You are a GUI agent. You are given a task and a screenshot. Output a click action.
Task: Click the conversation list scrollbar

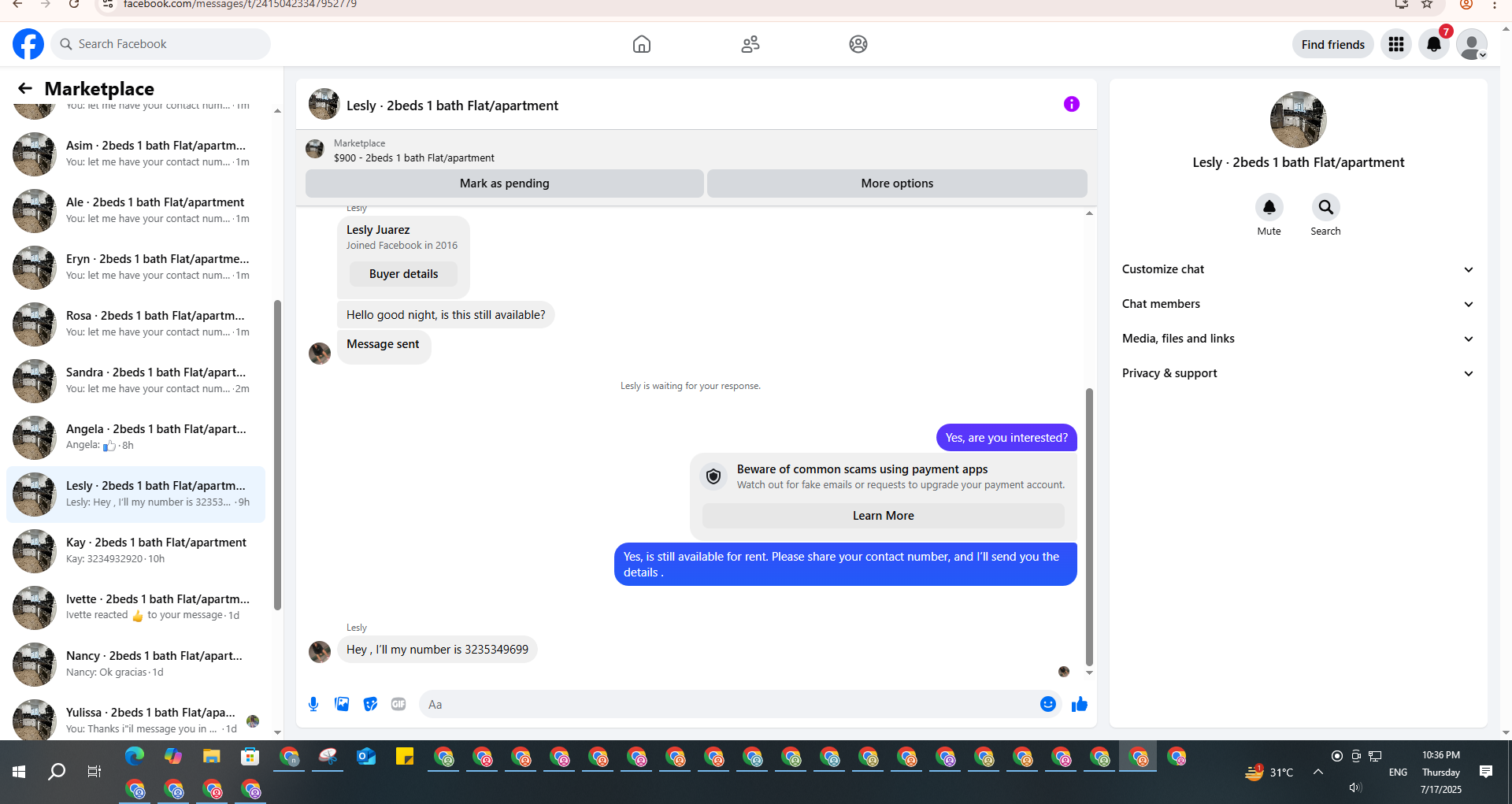pyautogui.click(x=277, y=454)
